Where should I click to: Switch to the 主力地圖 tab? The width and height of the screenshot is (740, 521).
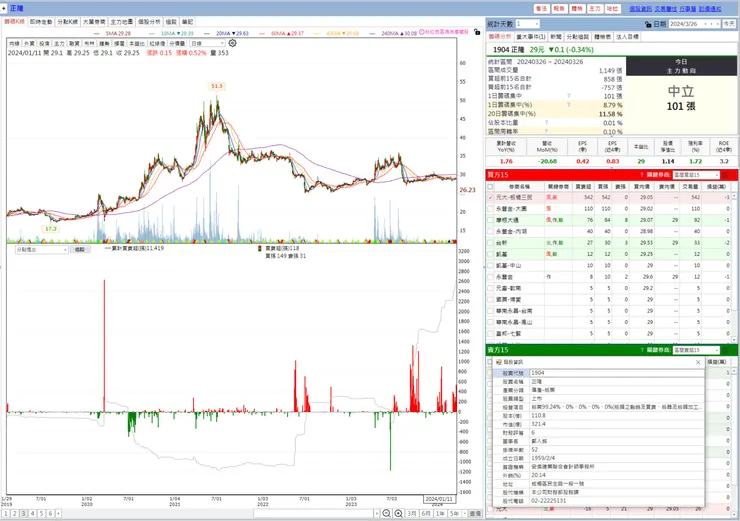click(x=122, y=22)
